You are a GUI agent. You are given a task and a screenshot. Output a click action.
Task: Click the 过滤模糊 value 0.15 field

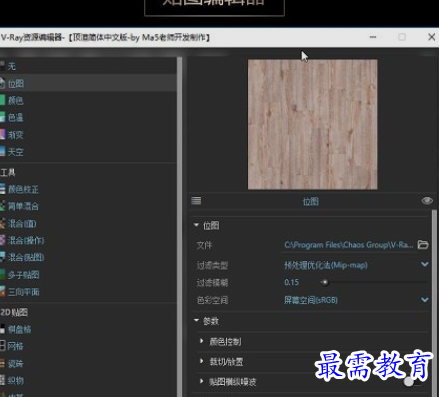click(x=292, y=282)
